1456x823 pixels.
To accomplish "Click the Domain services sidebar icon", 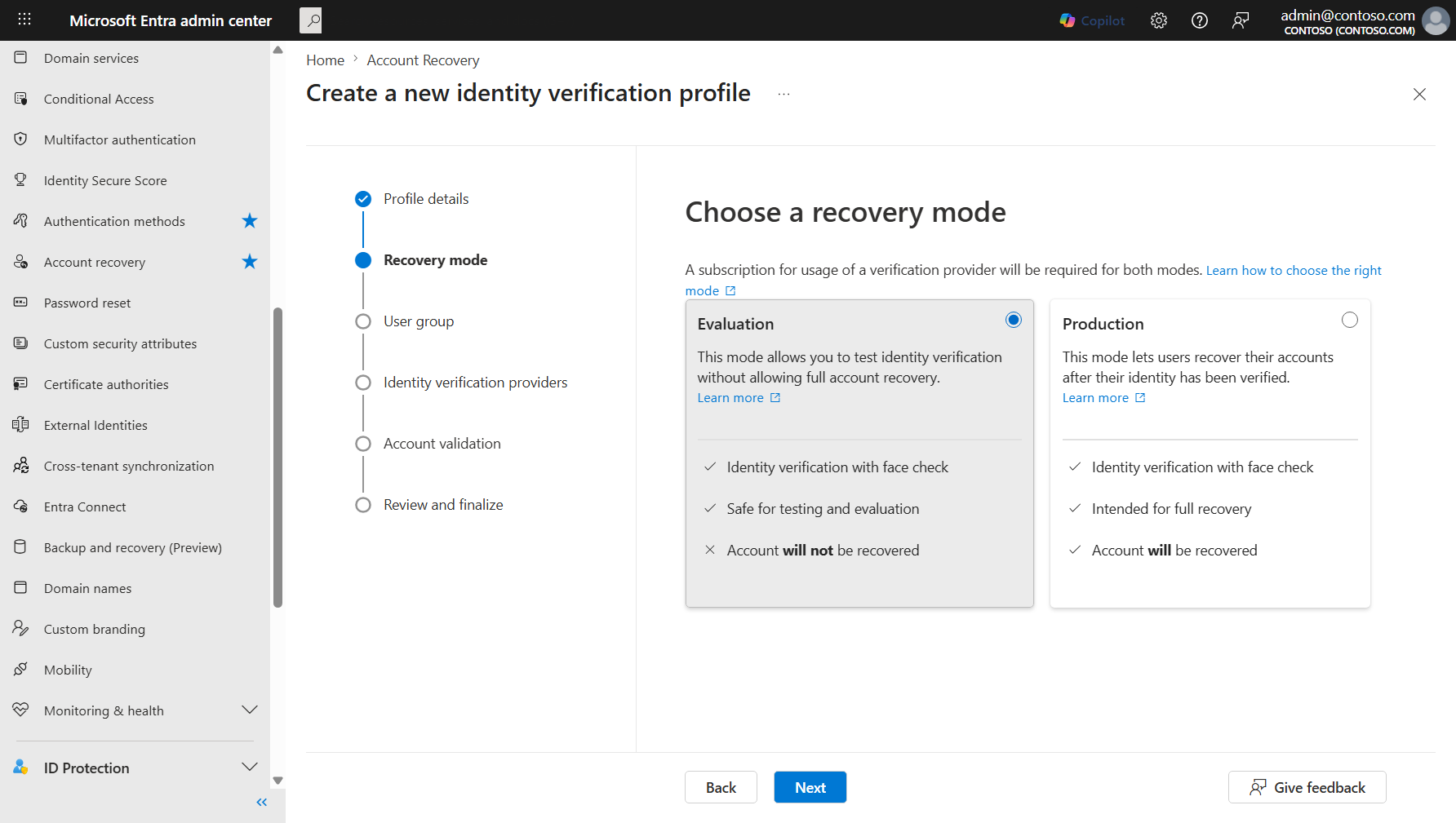I will click(x=21, y=58).
